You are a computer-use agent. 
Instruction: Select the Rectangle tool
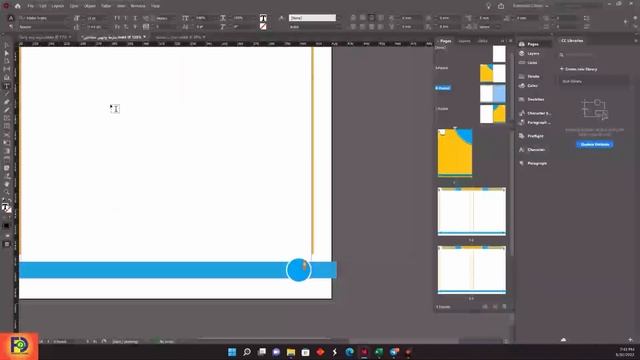(7, 127)
